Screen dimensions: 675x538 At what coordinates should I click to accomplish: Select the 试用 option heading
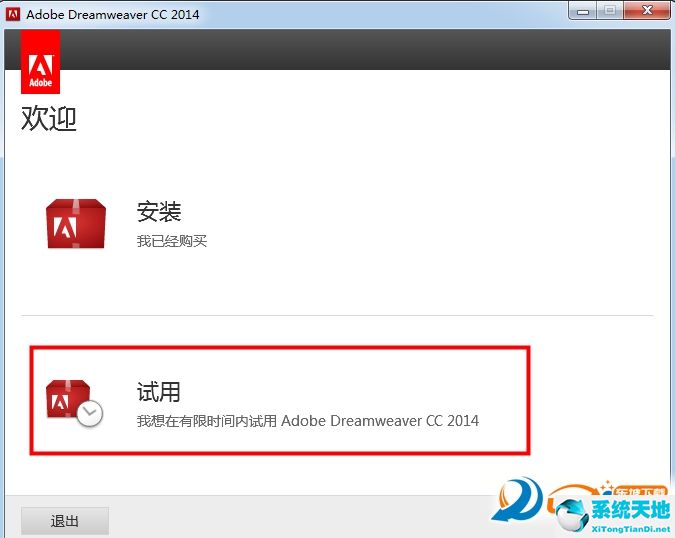pos(158,392)
